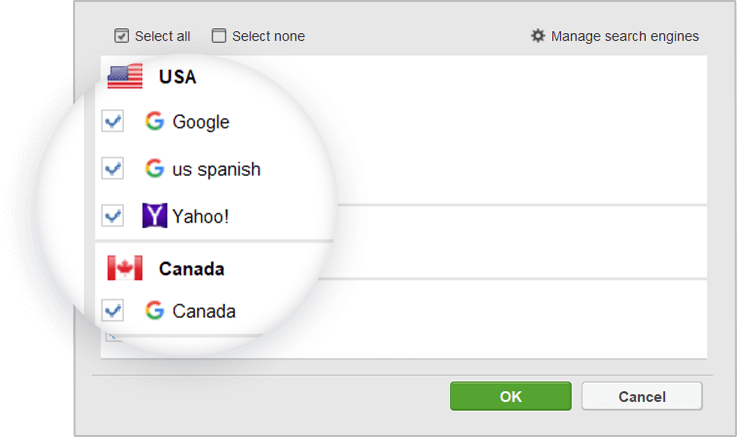
Task: Click the Select all label
Action: pyautogui.click(x=163, y=36)
